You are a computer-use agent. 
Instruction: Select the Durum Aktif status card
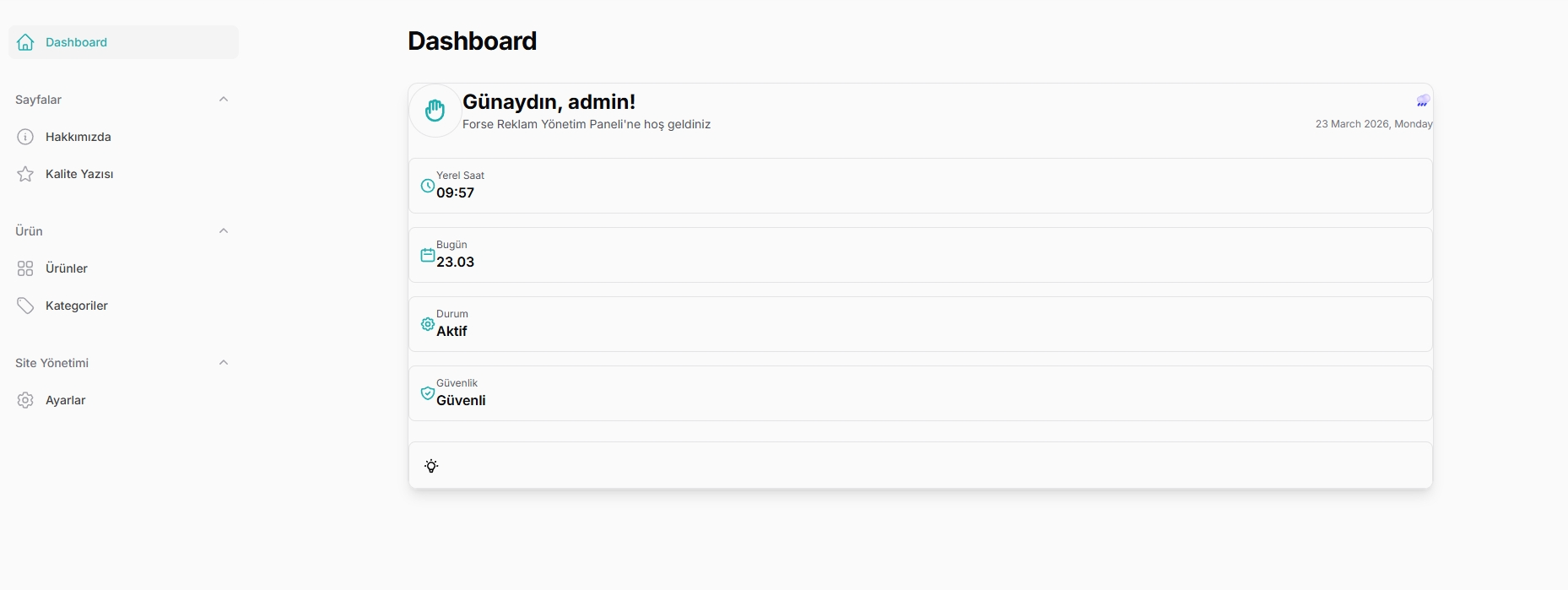tap(920, 324)
